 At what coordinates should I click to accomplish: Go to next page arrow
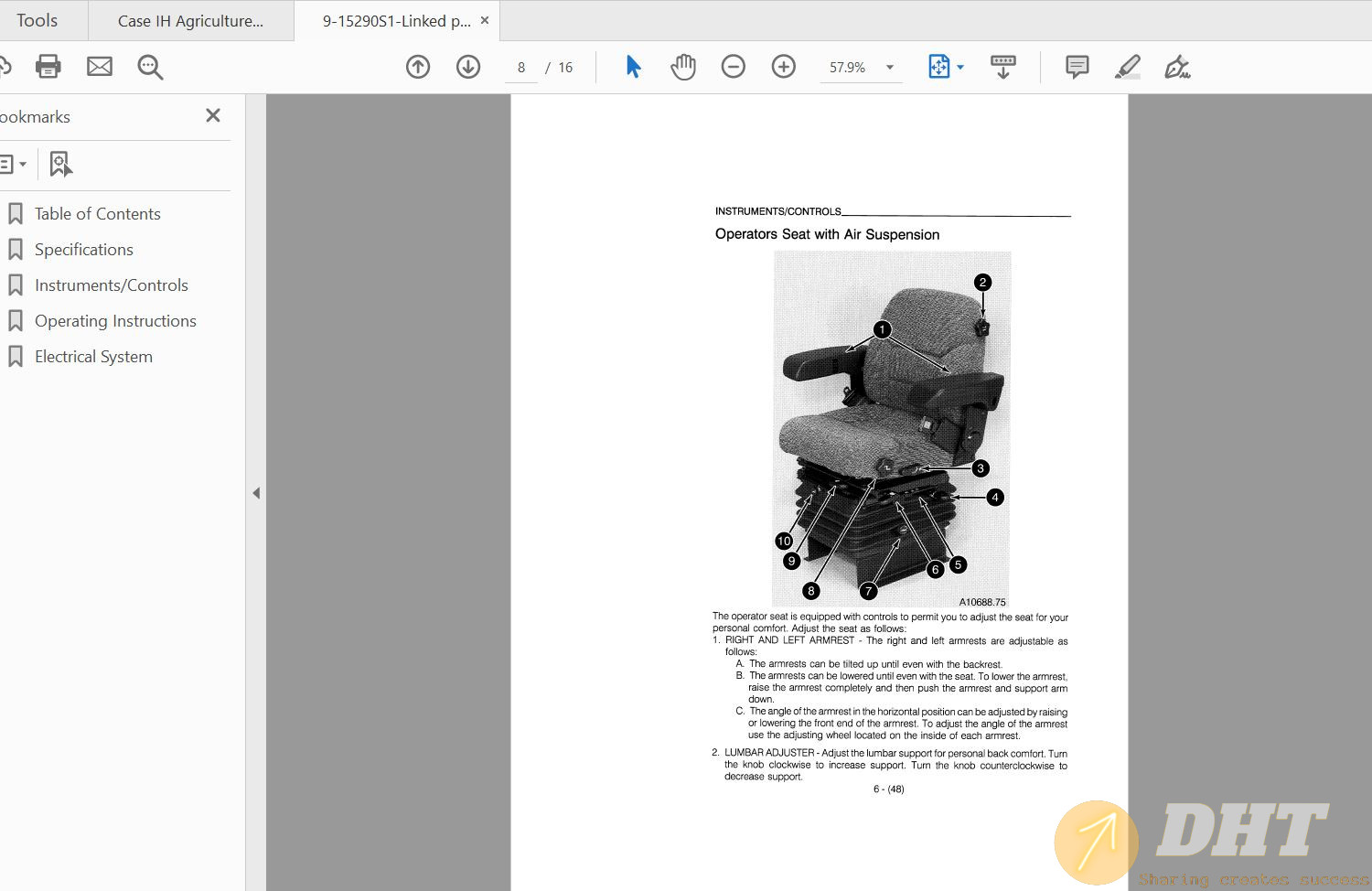pyautogui.click(x=468, y=67)
